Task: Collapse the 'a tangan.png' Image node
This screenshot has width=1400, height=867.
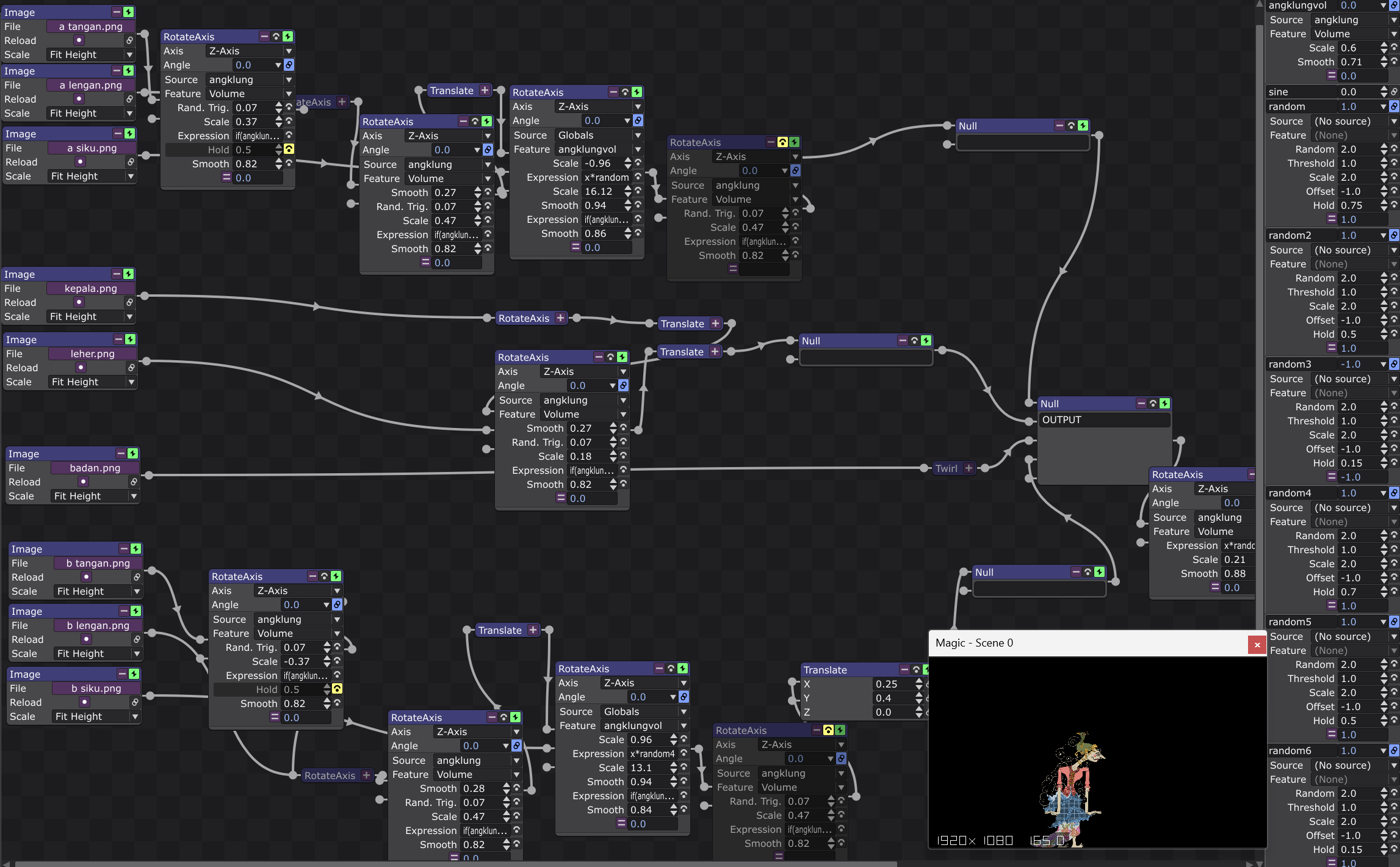Action: coord(117,12)
